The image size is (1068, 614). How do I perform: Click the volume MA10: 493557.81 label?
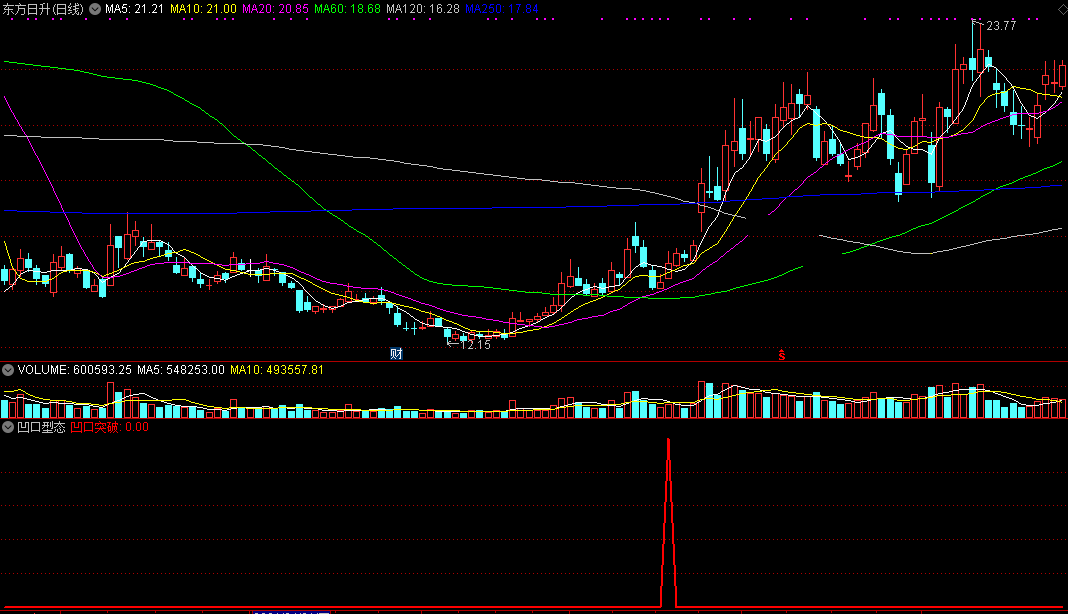(277, 370)
